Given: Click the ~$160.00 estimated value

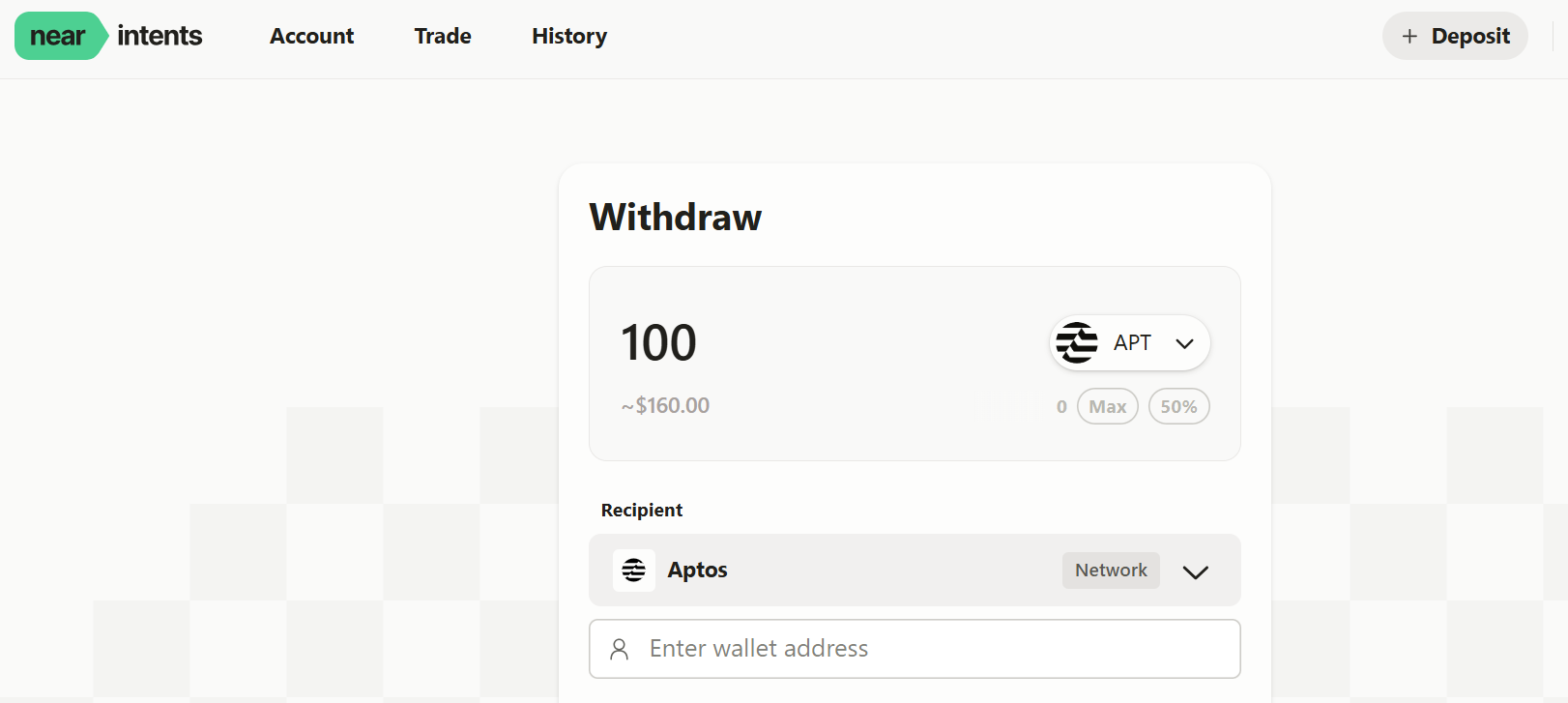Looking at the screenshot, I should coord(665,406).
